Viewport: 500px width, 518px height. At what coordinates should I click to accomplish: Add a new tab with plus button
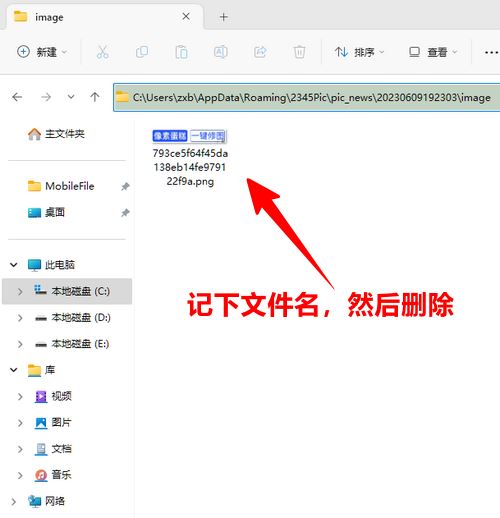click(224, 17)
